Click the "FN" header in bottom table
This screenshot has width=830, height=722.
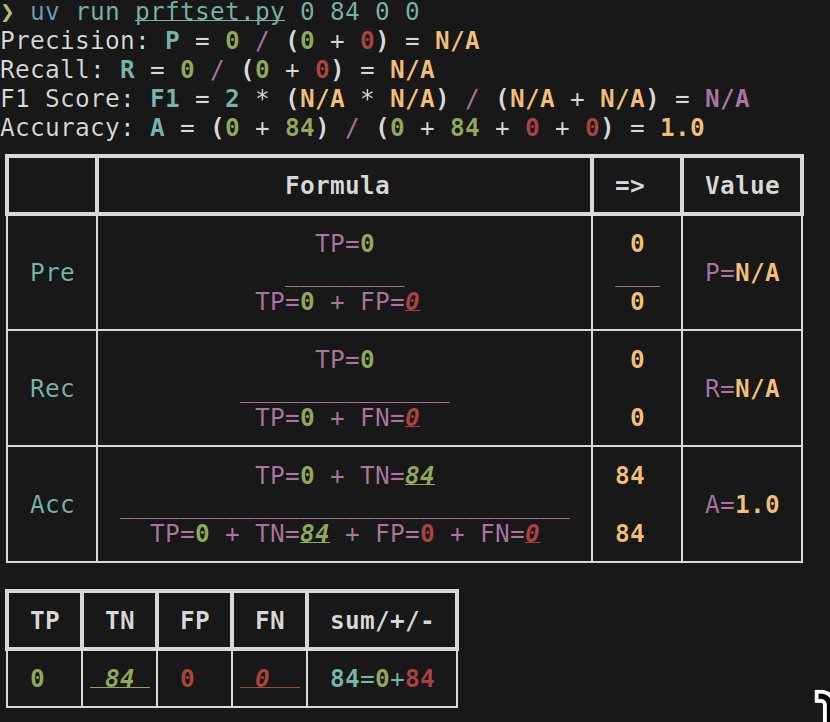click(270, 620)
